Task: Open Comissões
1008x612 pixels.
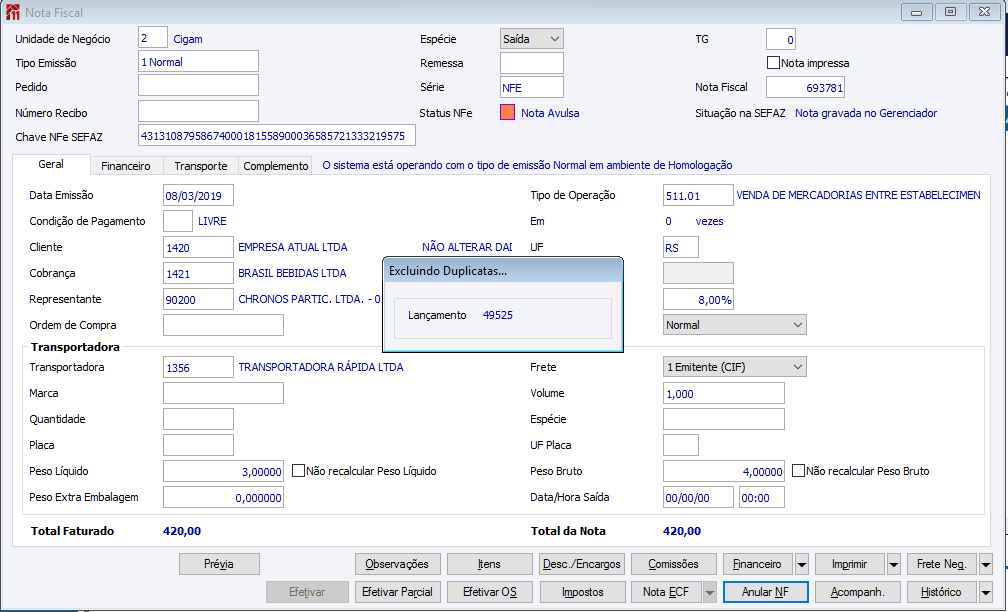Action: click(x=673, y=564)
